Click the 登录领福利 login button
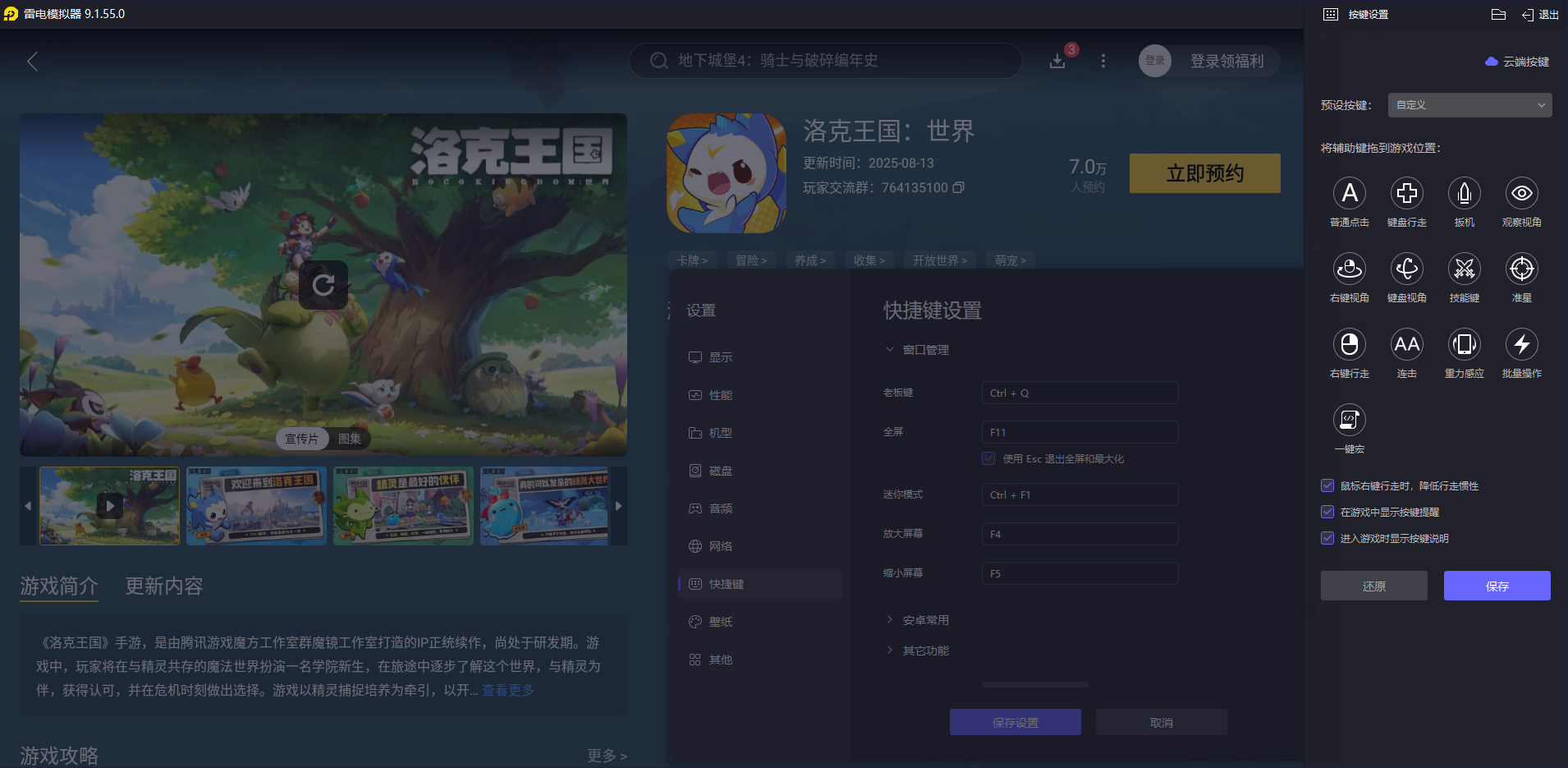 point(1227,61)
